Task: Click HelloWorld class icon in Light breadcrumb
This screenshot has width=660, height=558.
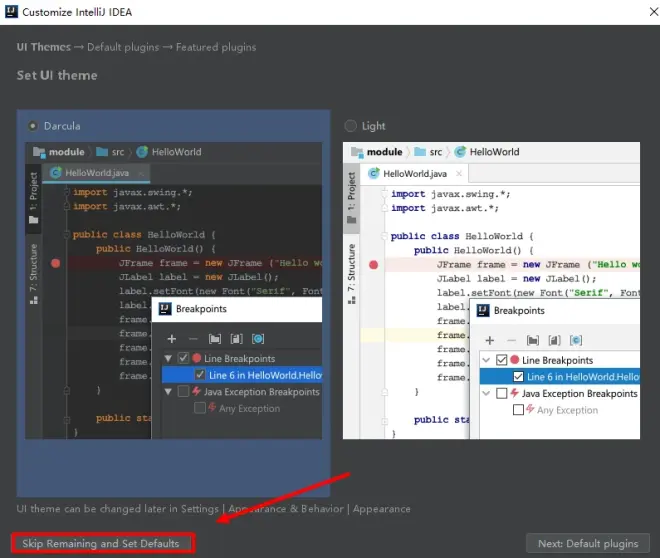Action: [x=460, y=152]
